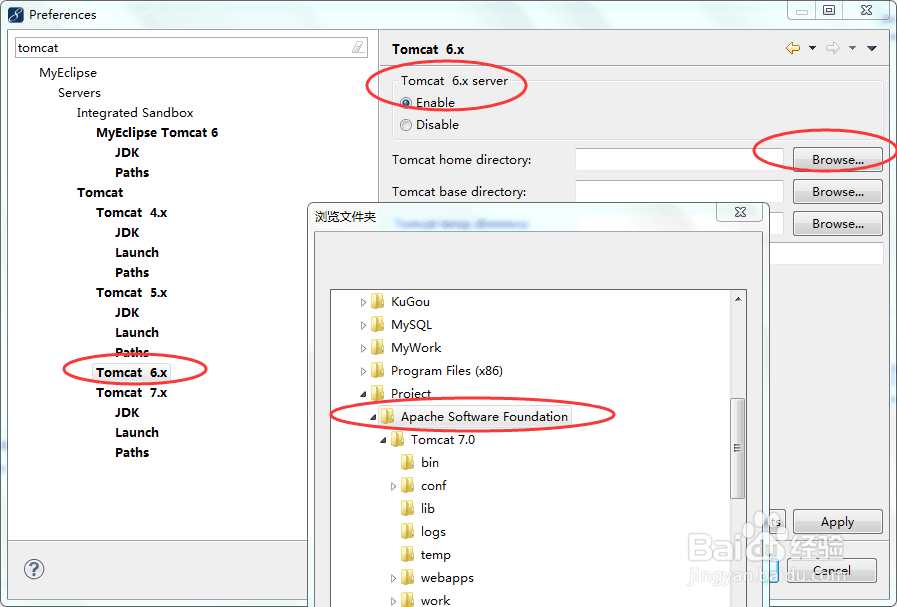Click the folder list scrollbar thumb
The image size is (897, 607).
point(737,448)
